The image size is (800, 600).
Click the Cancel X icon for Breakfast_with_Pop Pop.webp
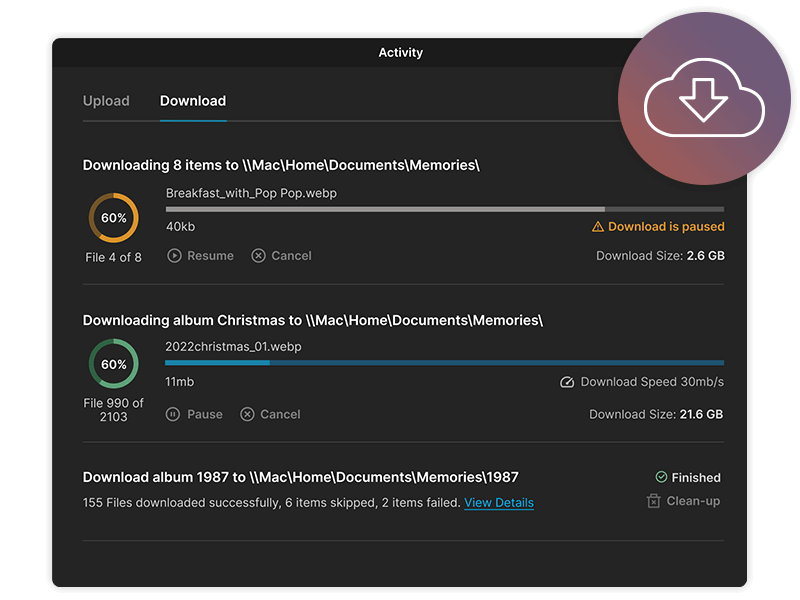(258, 256)
